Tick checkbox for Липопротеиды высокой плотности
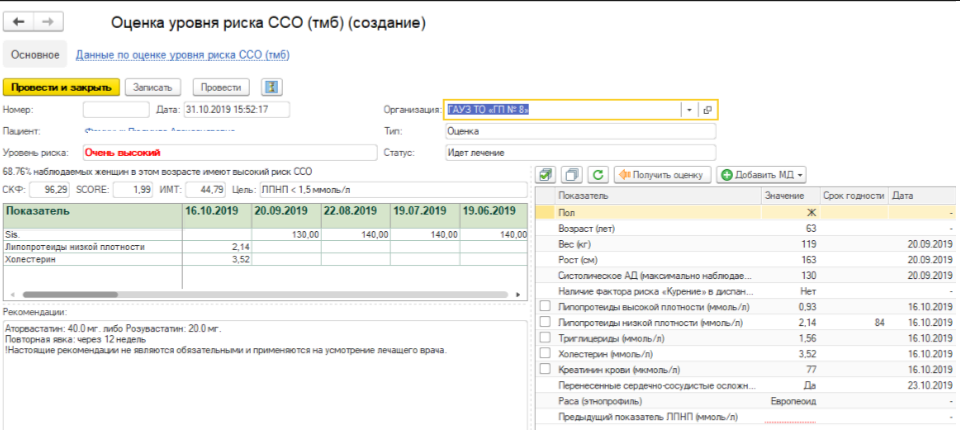 click(x=545, y=305)
